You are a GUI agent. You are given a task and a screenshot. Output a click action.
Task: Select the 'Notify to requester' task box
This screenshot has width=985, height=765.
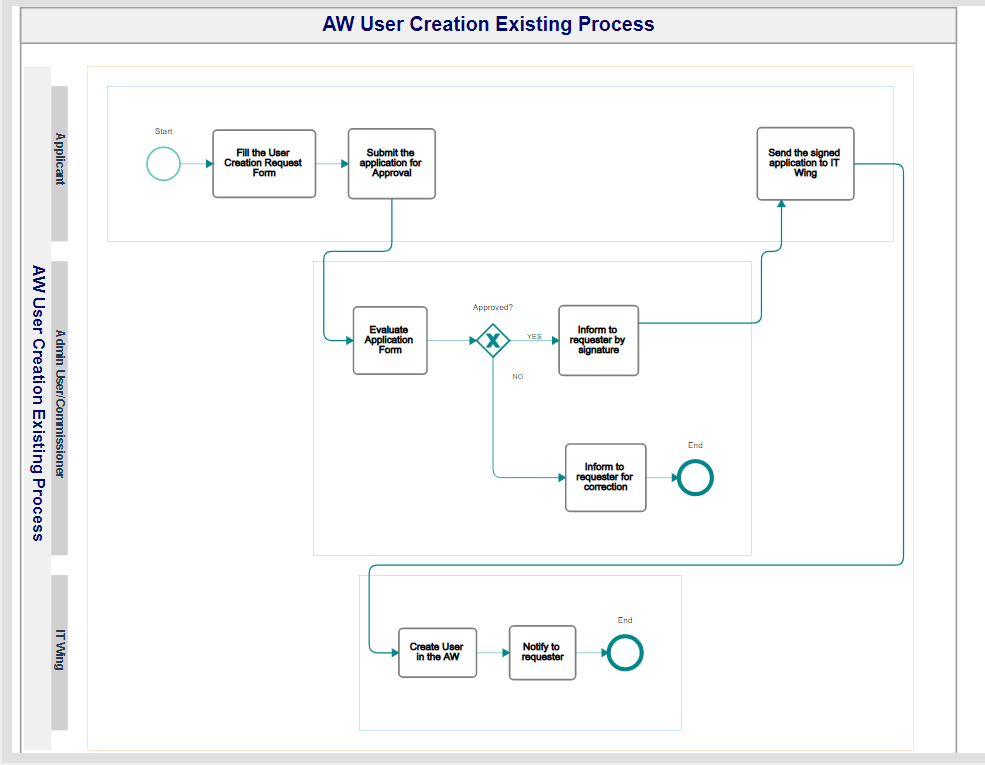[x=542, y=653]
